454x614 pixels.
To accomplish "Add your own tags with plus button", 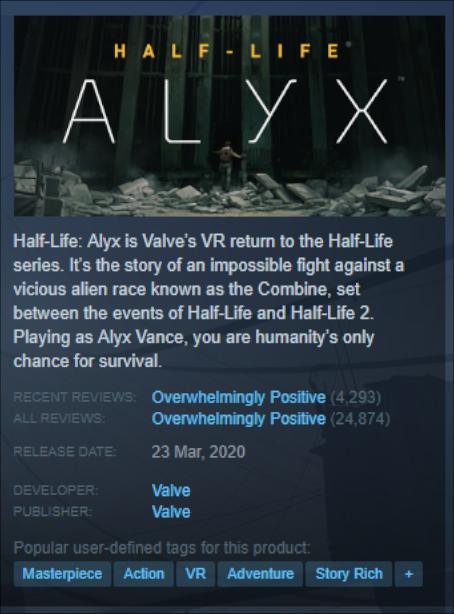I will coord(409,574).
